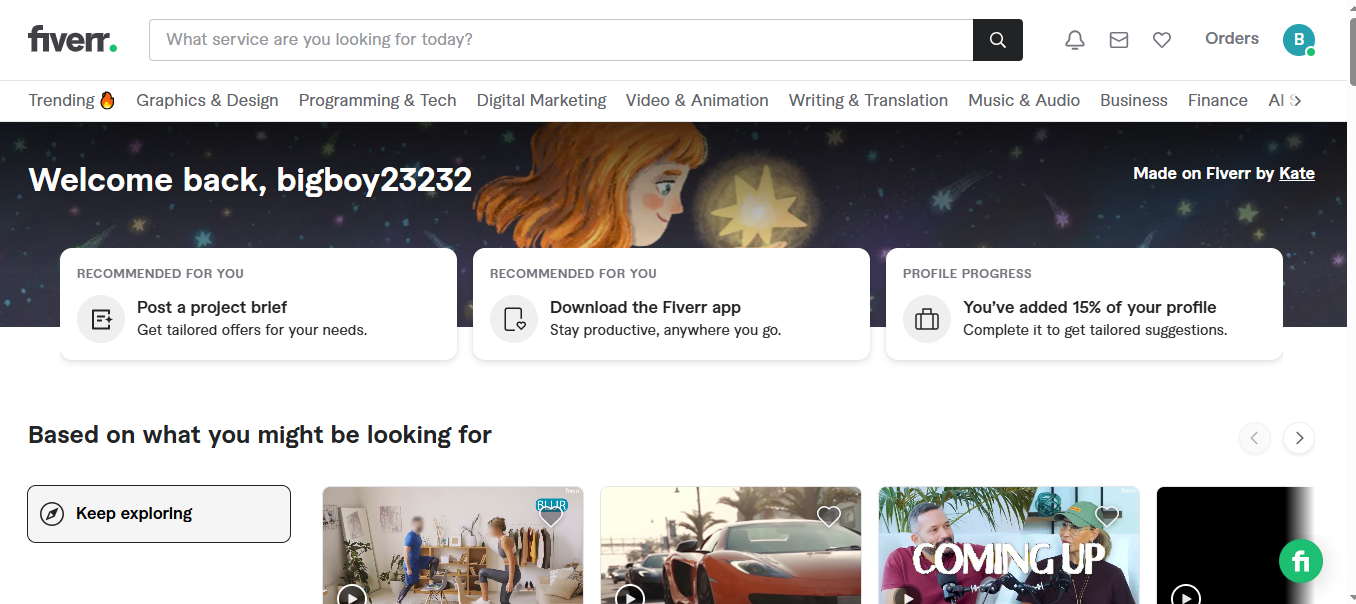Click the dimmed left carousel arrow
Image resolution: width=1356 pixels, height=604 pixels.
point(1255,438)
